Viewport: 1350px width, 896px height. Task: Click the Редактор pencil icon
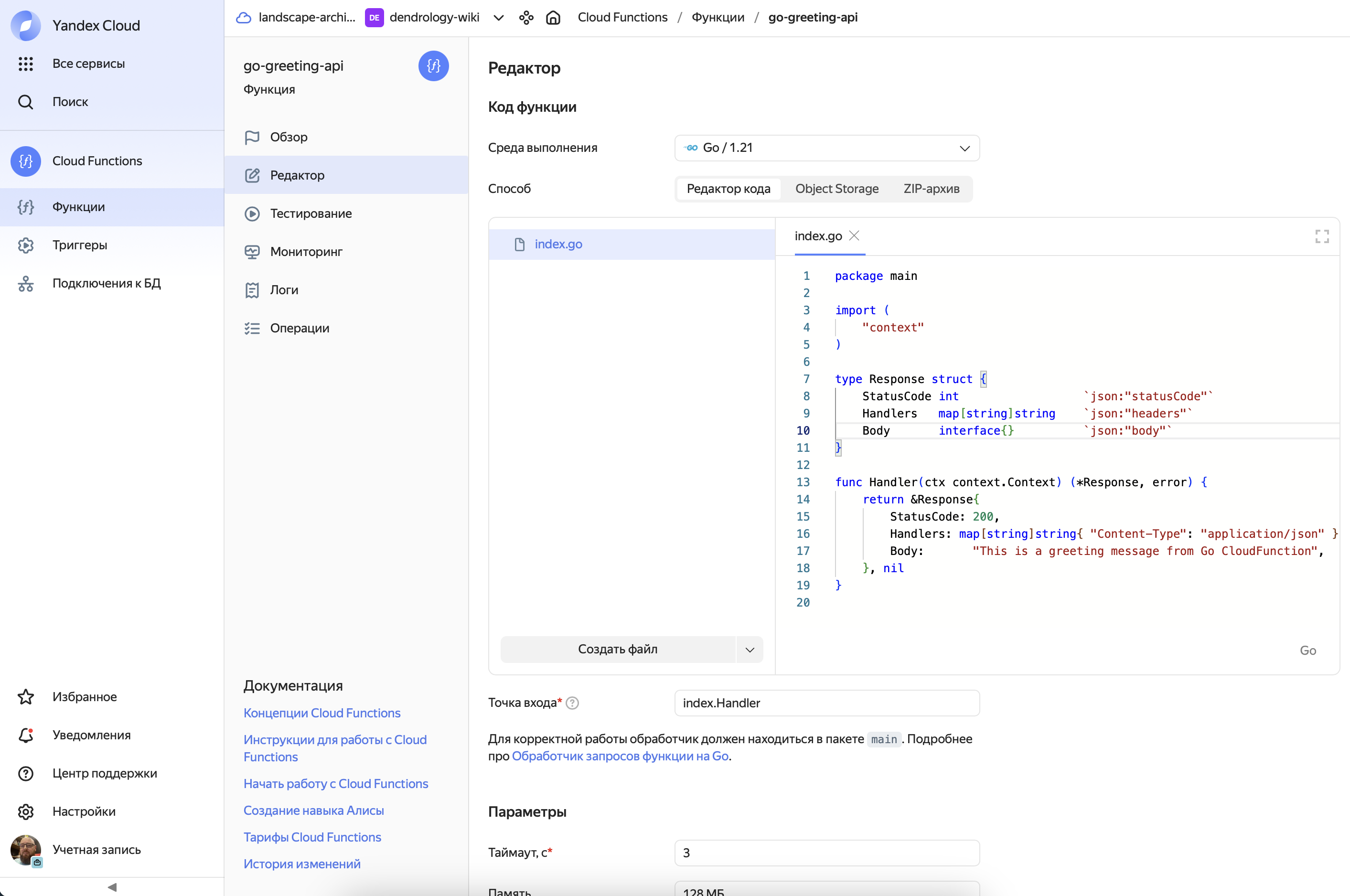pos(252,175)
